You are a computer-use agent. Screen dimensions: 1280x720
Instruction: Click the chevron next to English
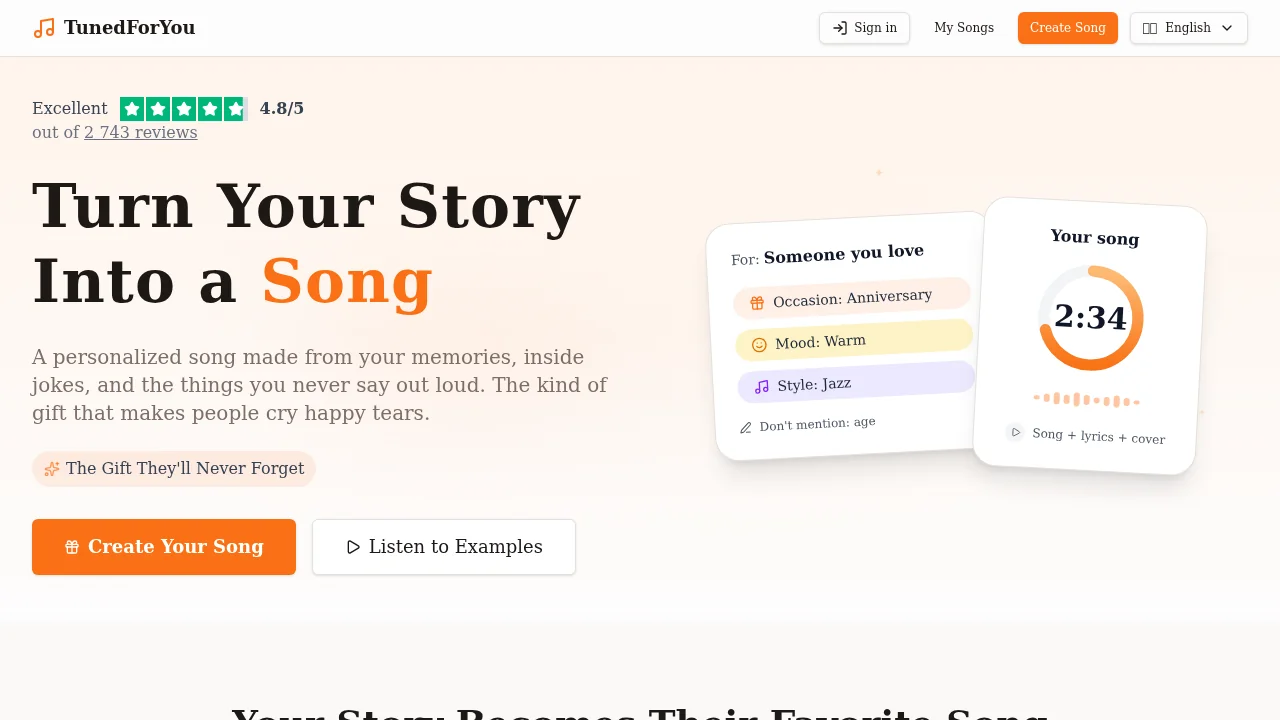(1227, 28)
